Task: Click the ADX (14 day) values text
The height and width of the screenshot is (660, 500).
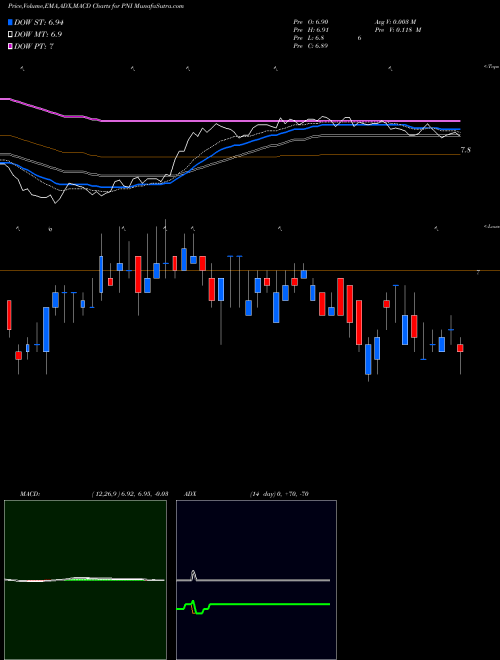Action: [x=279, y=494]
